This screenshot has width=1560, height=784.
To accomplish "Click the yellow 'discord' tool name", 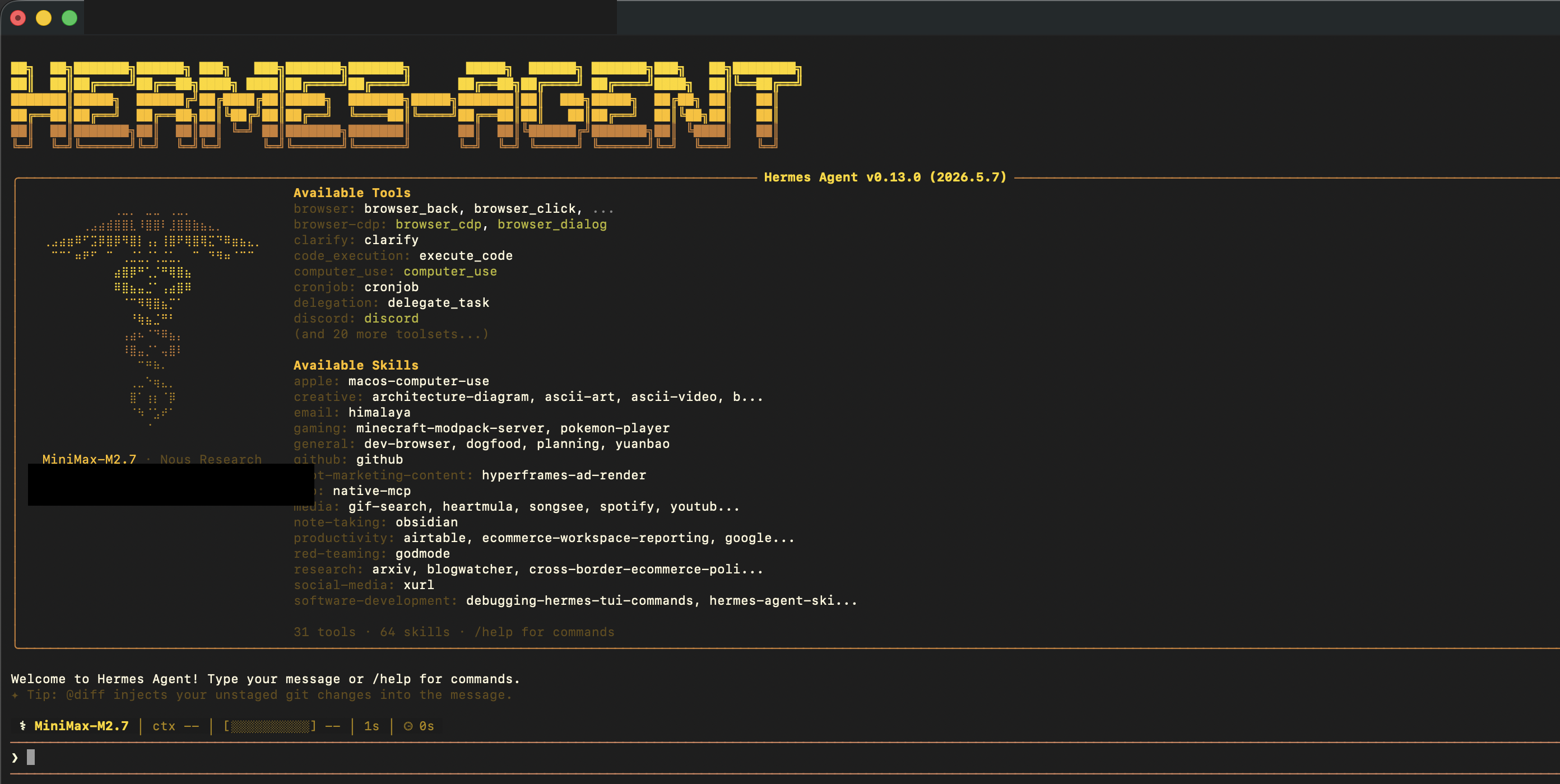I will tap(391, 319).
